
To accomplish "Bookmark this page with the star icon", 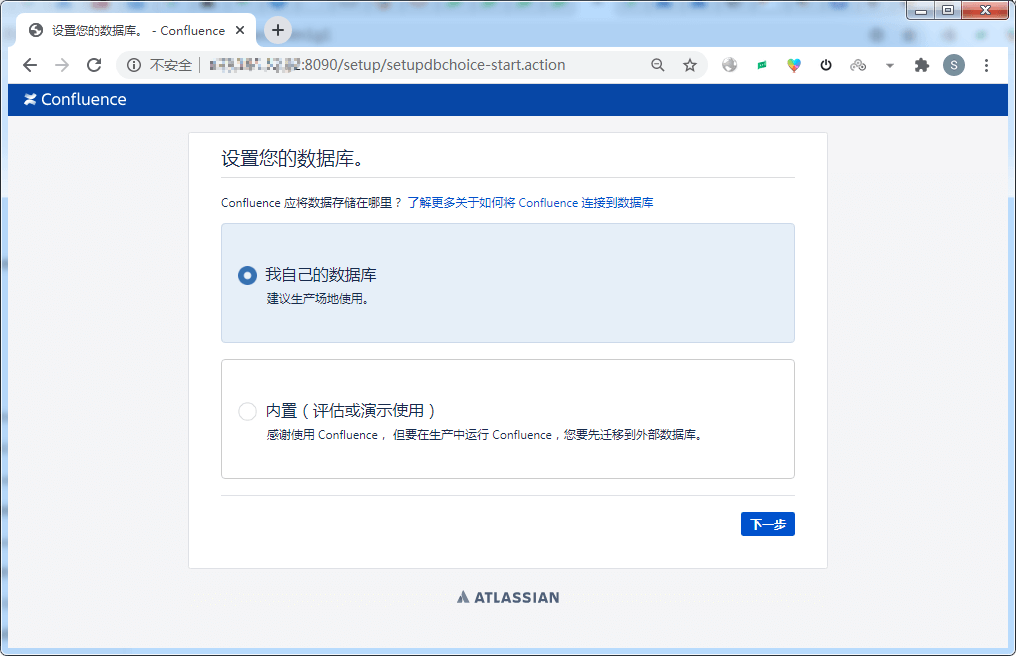I will 690,65.
